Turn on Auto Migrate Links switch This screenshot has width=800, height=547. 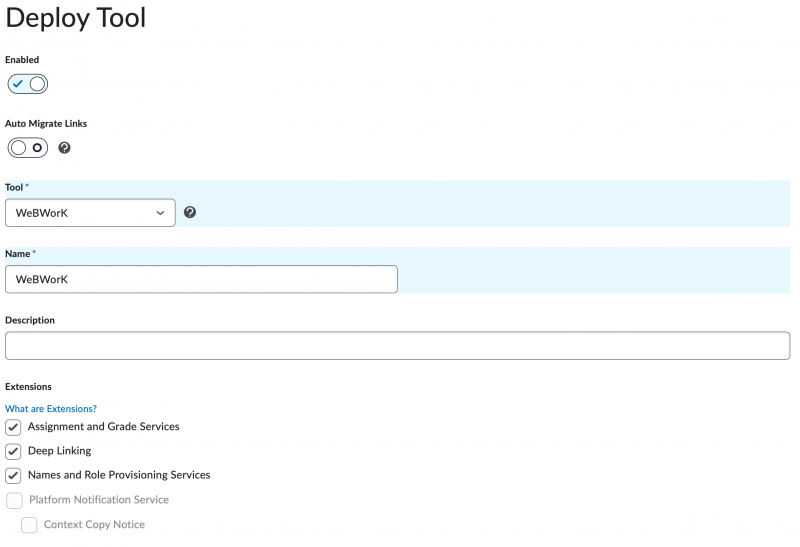click(28, 148)
